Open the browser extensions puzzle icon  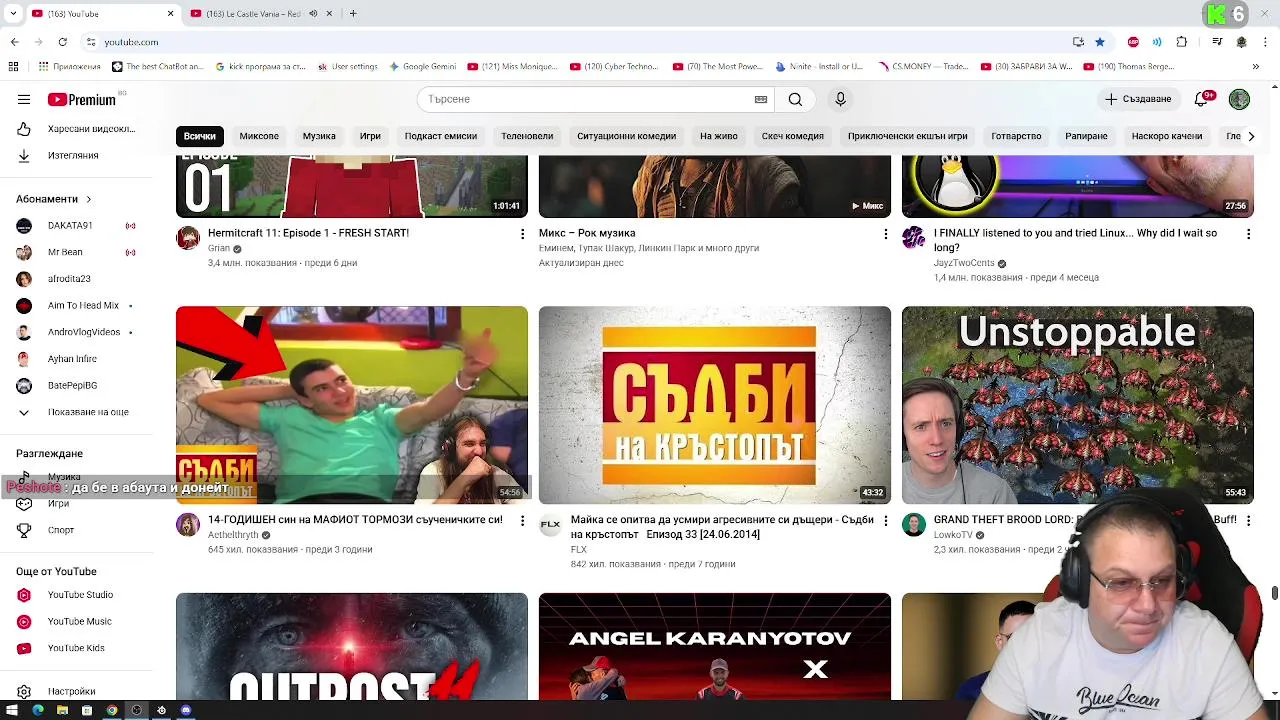[x=1182, y=42]
